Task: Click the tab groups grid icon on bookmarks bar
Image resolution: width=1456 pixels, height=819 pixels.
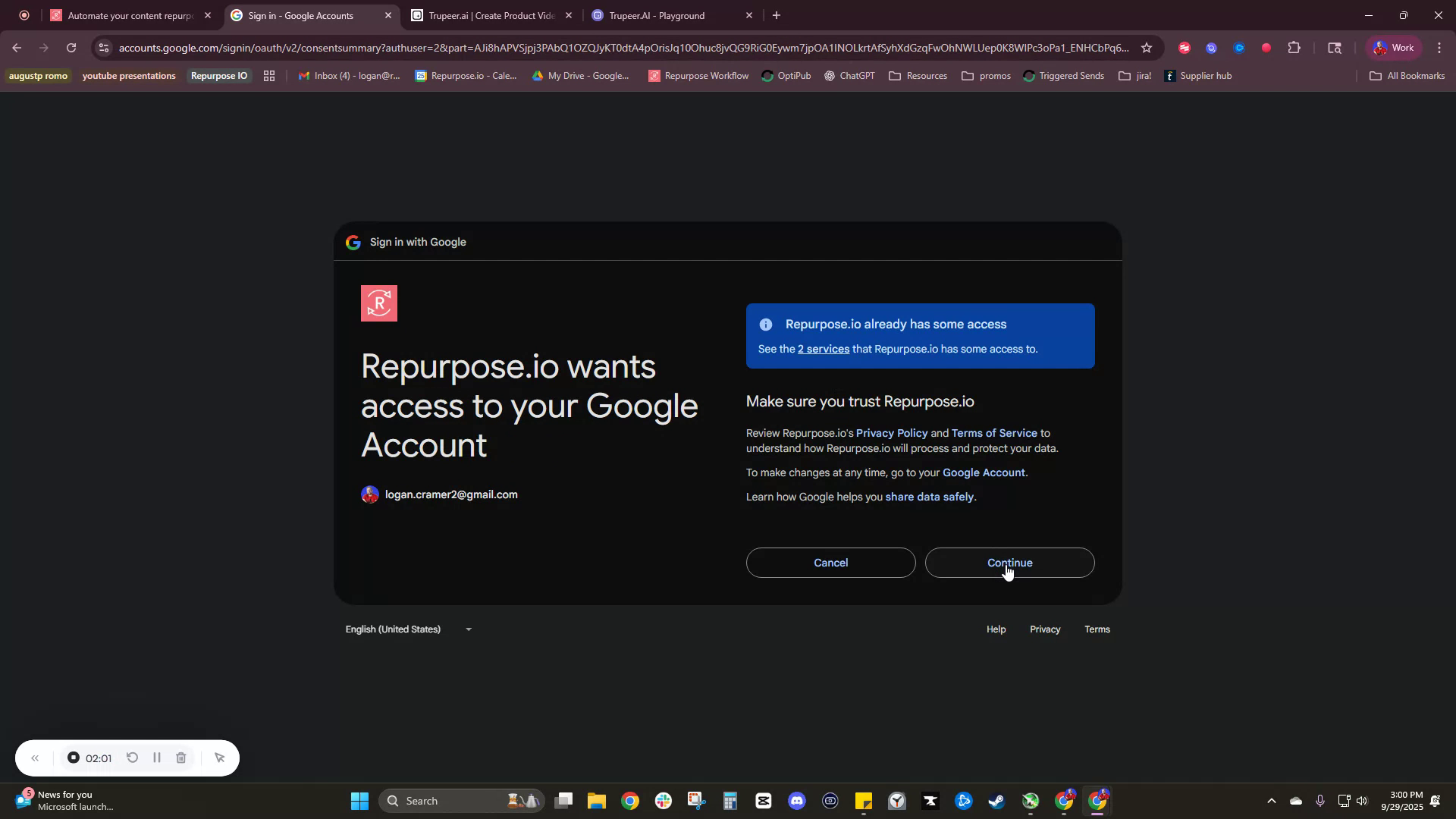Action: point(269,75)
